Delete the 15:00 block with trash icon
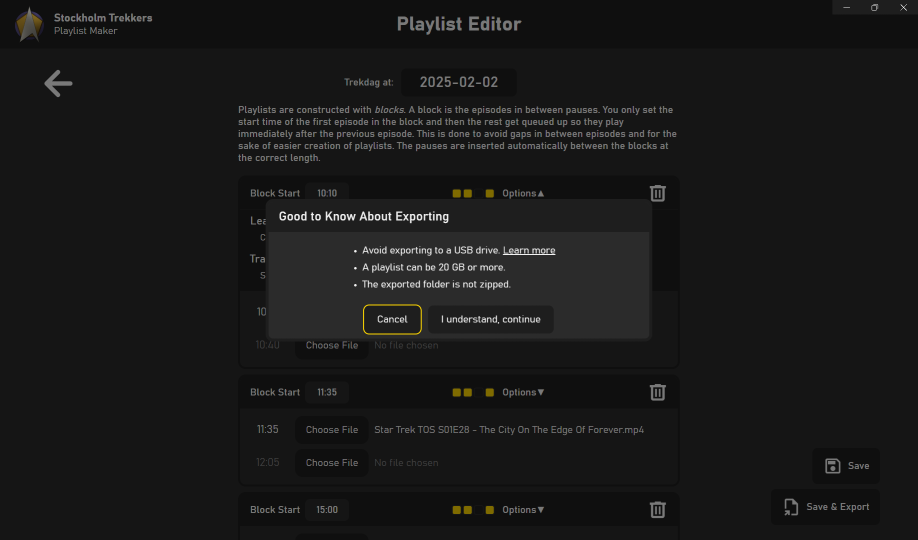 point(657,510)
